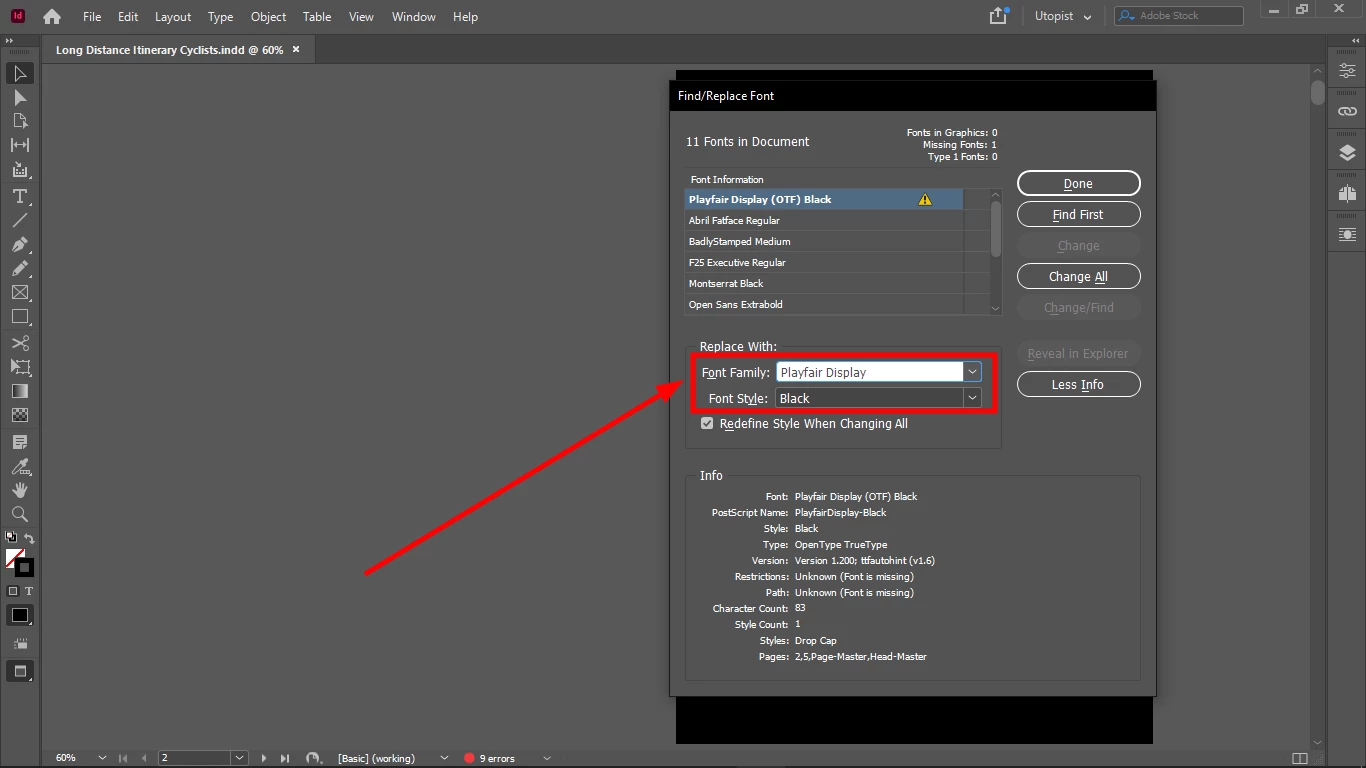Viewport: 1366px width, 768px height.
Task: Click the Home icon
Action: click(x=52, y=17)
